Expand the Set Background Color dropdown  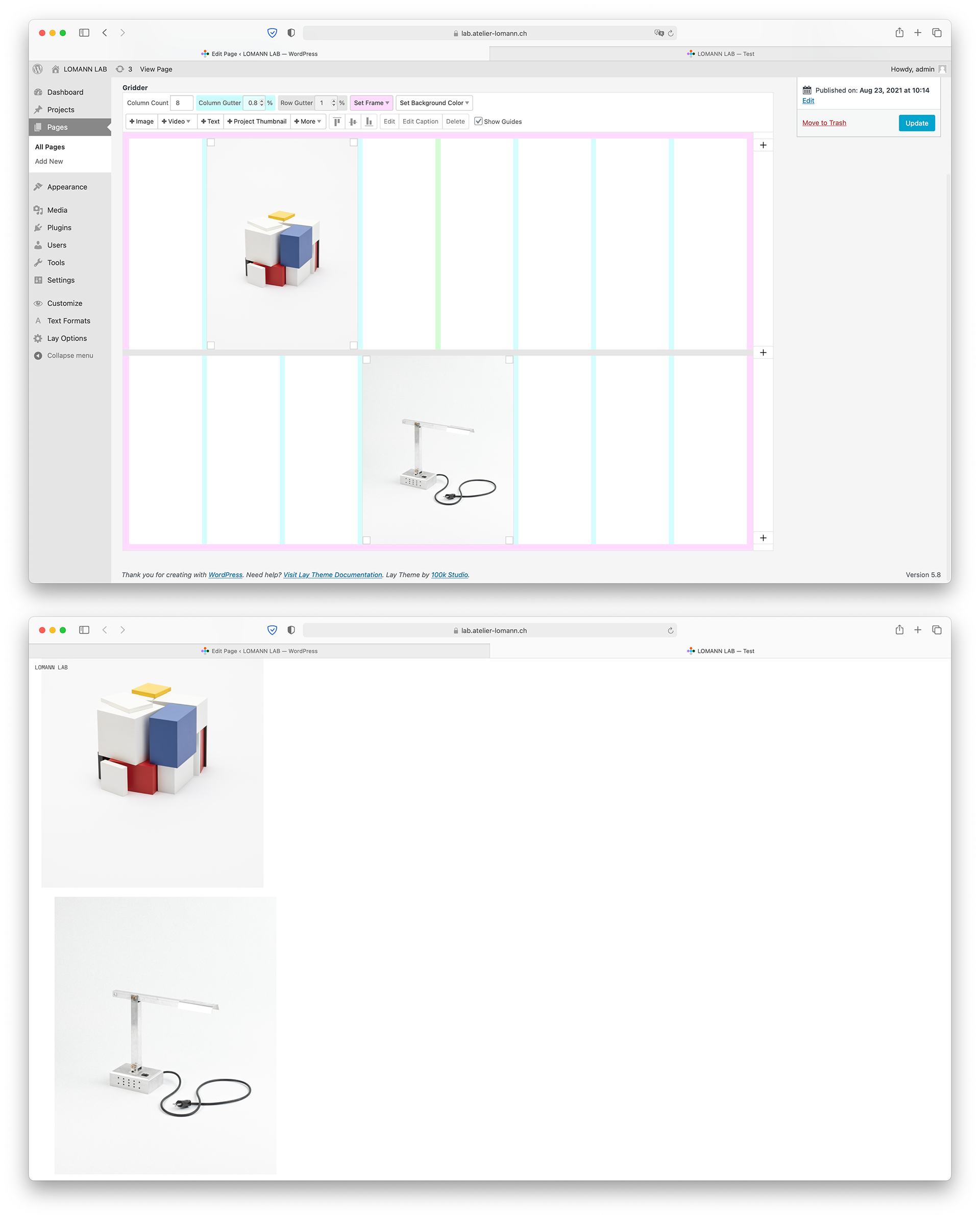click(433, 103)
